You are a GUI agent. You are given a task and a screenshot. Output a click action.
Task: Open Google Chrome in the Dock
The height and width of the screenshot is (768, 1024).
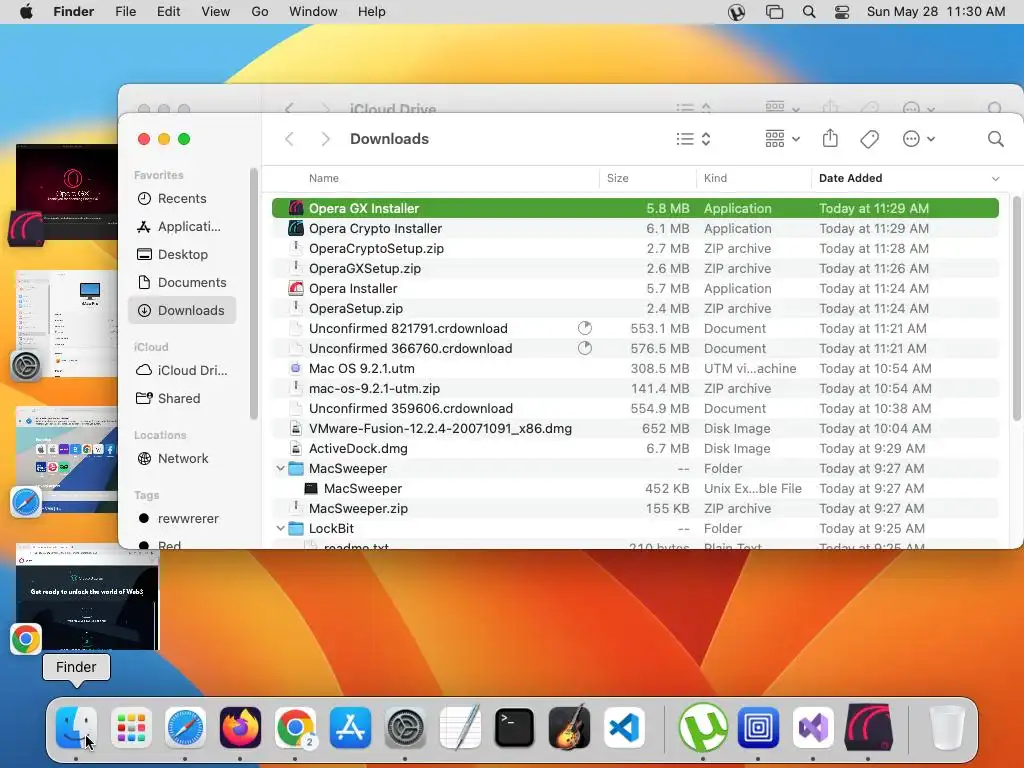tap(295, 727)
